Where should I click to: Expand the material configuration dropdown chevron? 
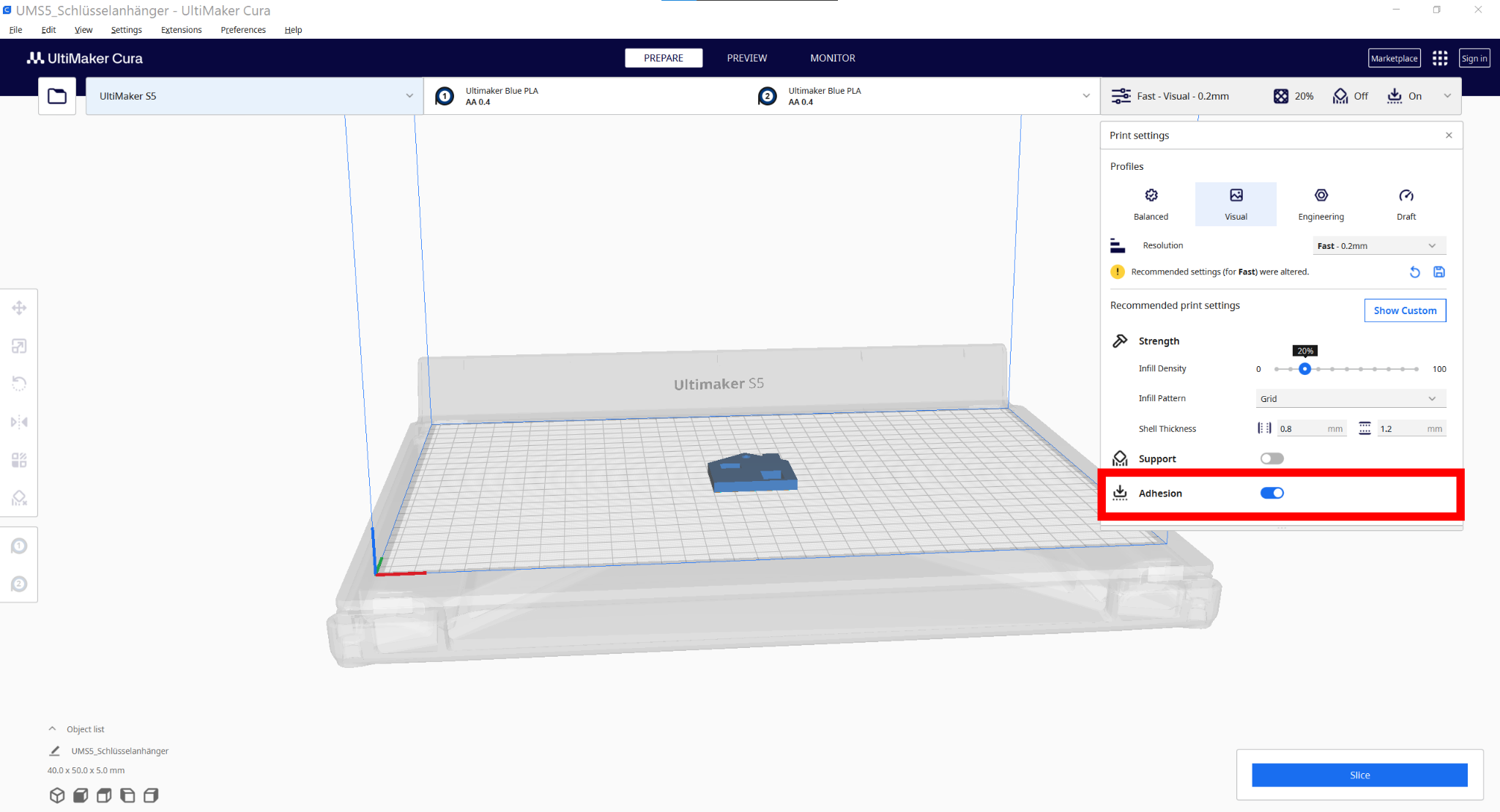1086,96
